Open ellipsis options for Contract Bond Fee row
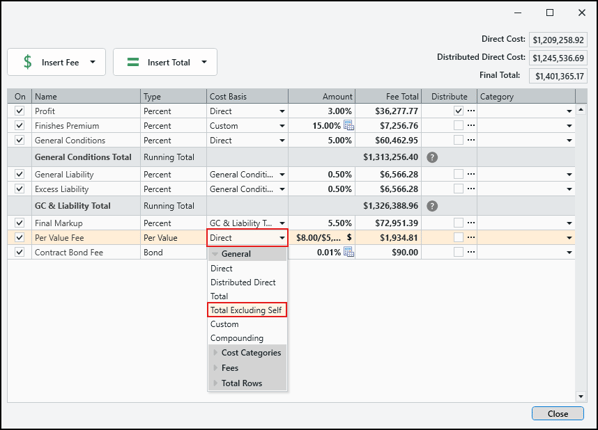The image size is (598, 430). [471, 252]
